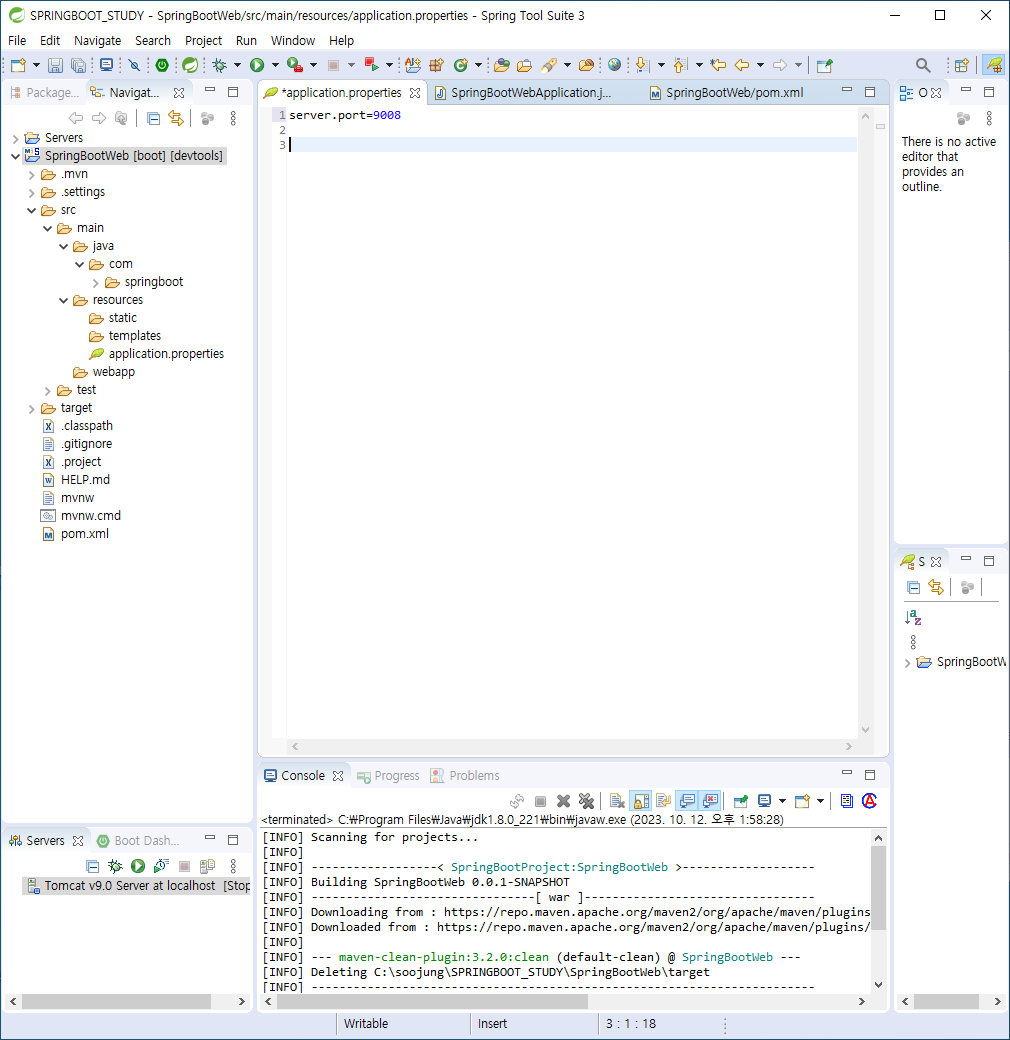Viewport: 1010px width, 1040px height.
Task: Click line 1 server.port text in editor
Action: pyautogui.click(x=345, y=115)
